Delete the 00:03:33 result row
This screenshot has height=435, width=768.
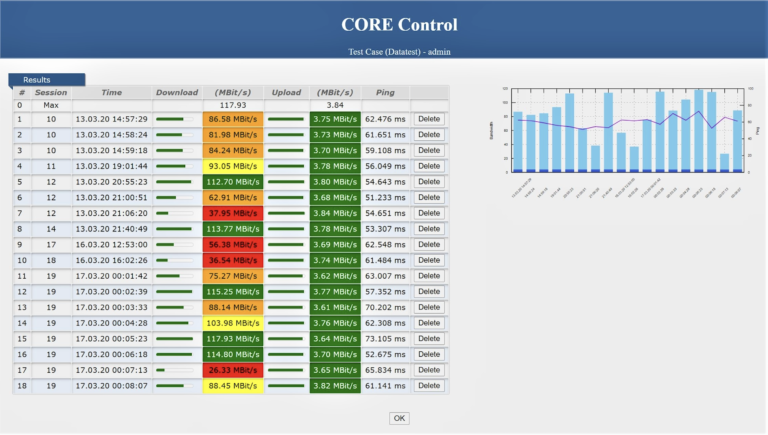pos(429,307)
